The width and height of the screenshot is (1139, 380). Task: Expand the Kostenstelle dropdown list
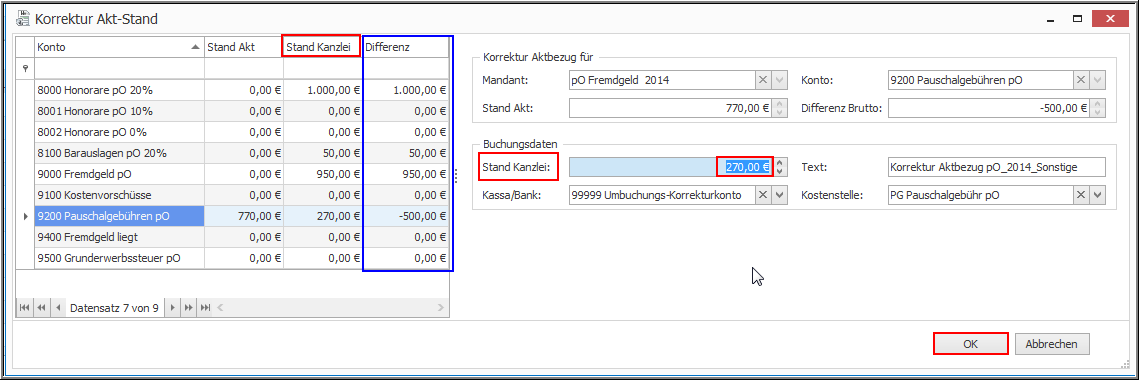(x=1098, y=195)
